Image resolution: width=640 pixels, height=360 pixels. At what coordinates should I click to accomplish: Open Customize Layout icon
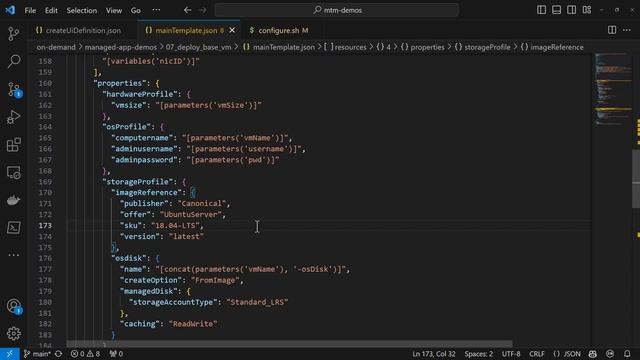[x=587, y=10]
